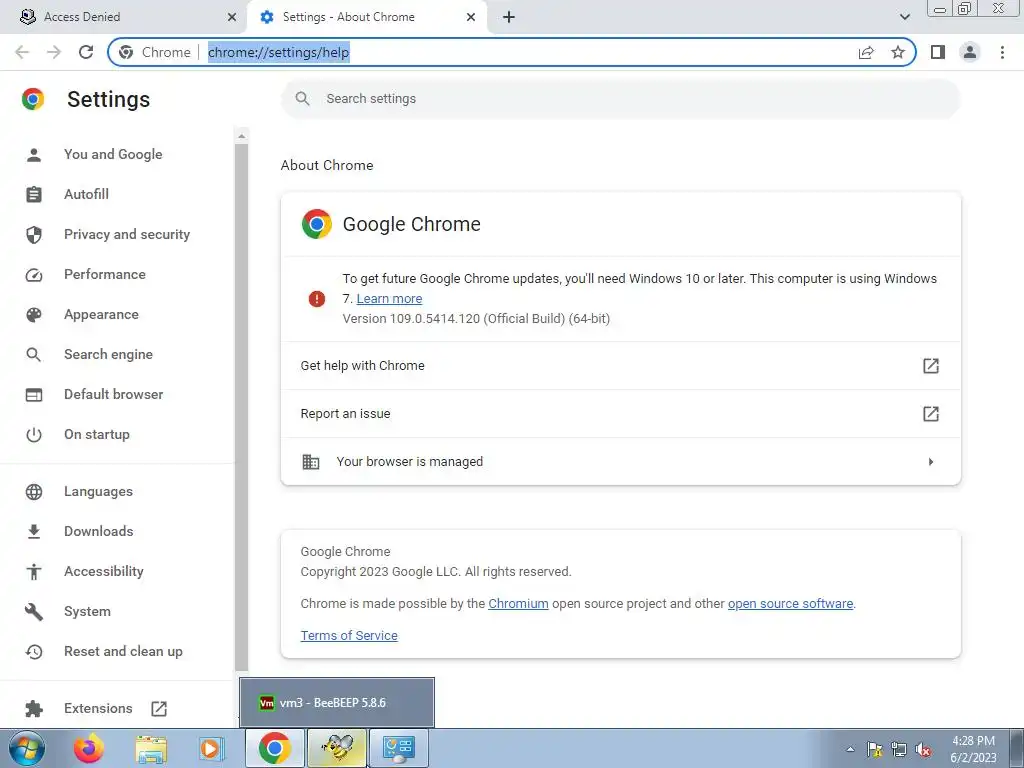This screenshot has width=1024, height=768.
Task: Click the Report an issue launch icon
Action: point(931,414)
